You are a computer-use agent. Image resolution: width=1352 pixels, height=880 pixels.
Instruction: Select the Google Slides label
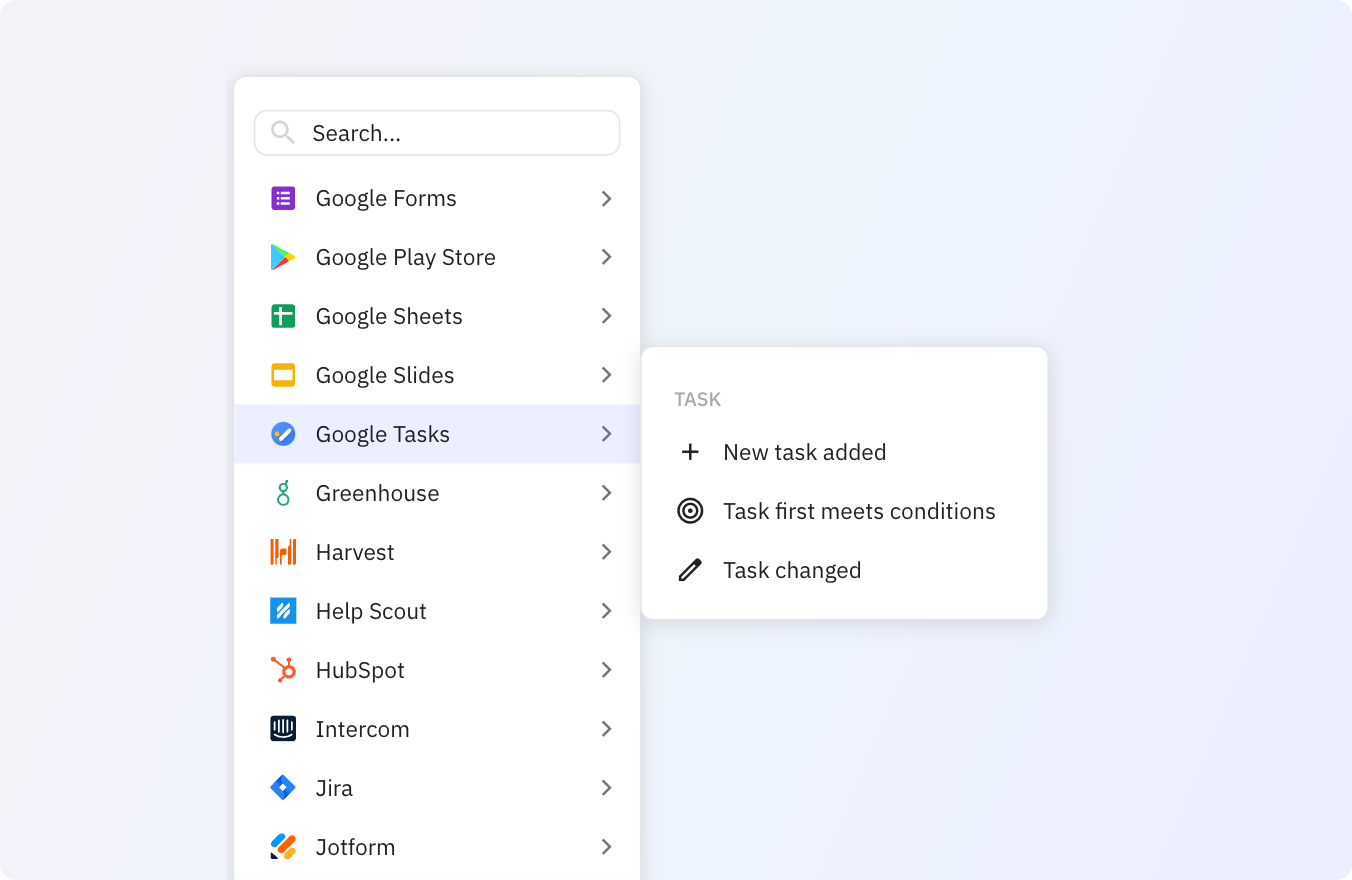[385, 376]
